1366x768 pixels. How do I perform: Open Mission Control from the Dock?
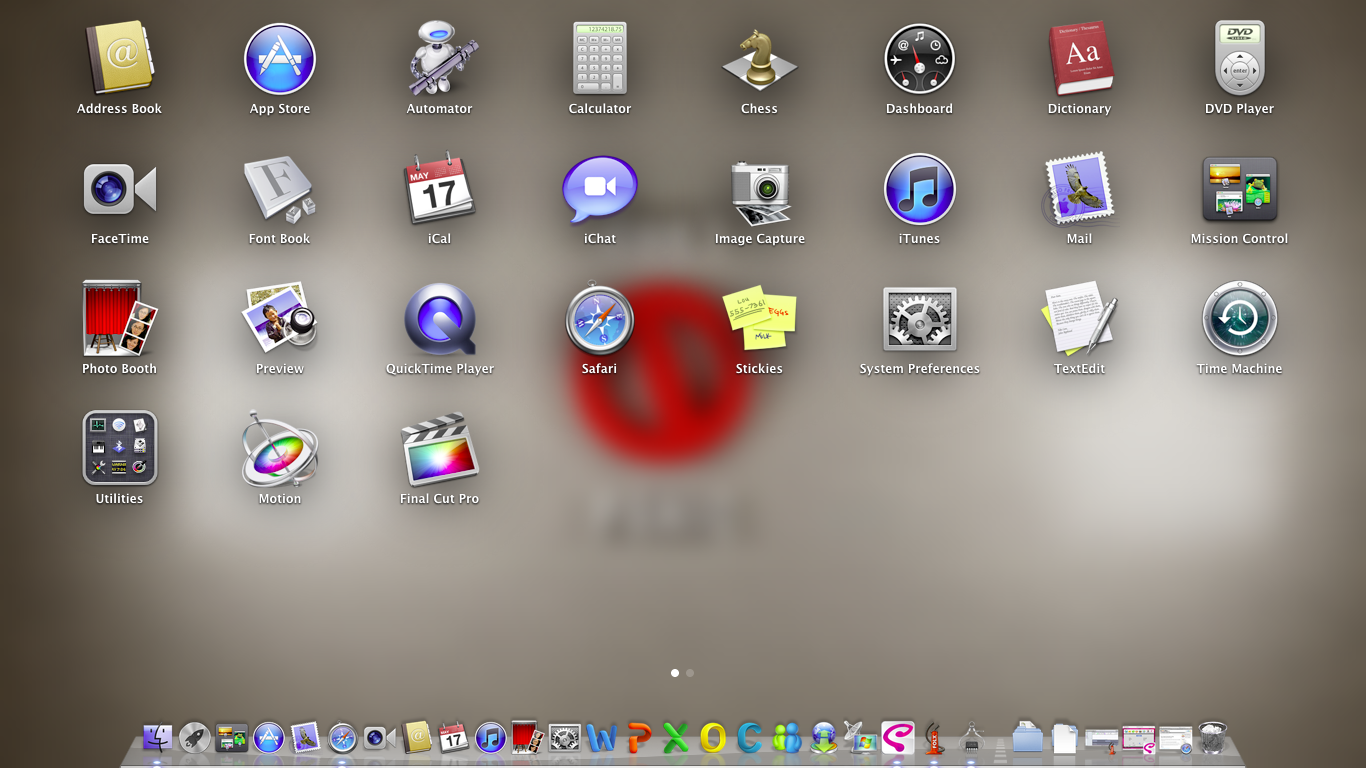pos(232,739)
